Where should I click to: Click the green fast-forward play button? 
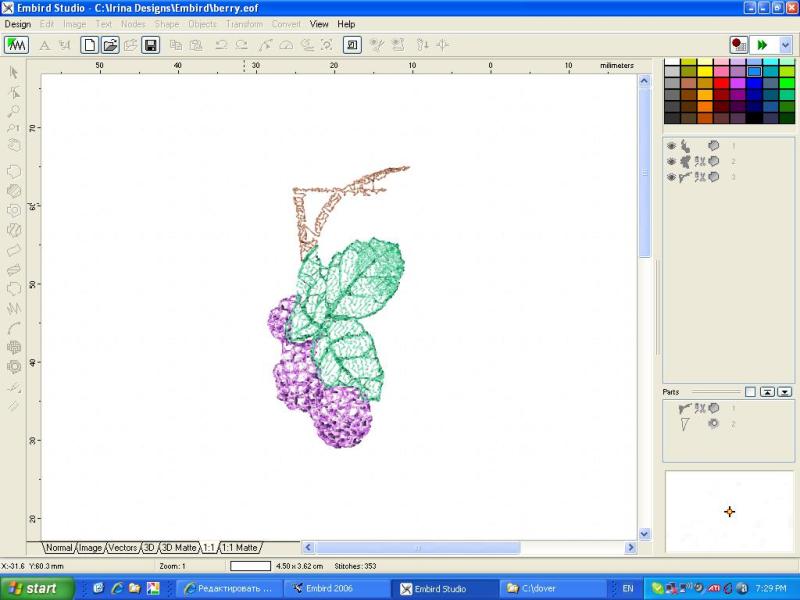(x=763, y=45)
